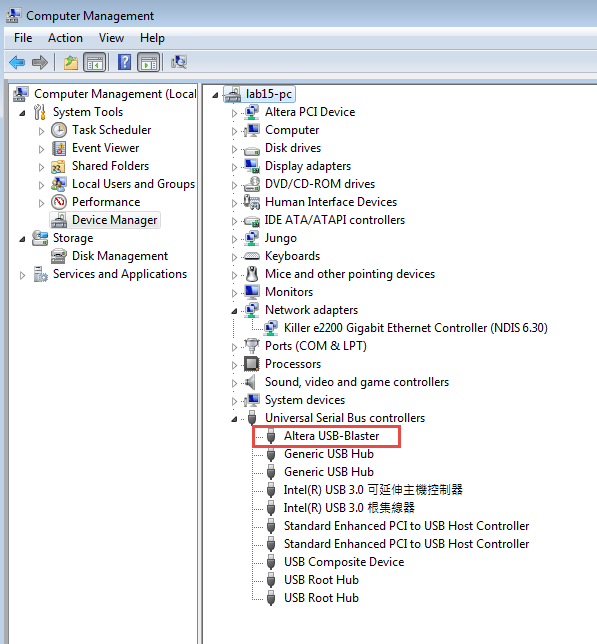Click the Shared Folders icon
Image resolution: width=597 pixels, height=644 pixels.
pos(58,166)
